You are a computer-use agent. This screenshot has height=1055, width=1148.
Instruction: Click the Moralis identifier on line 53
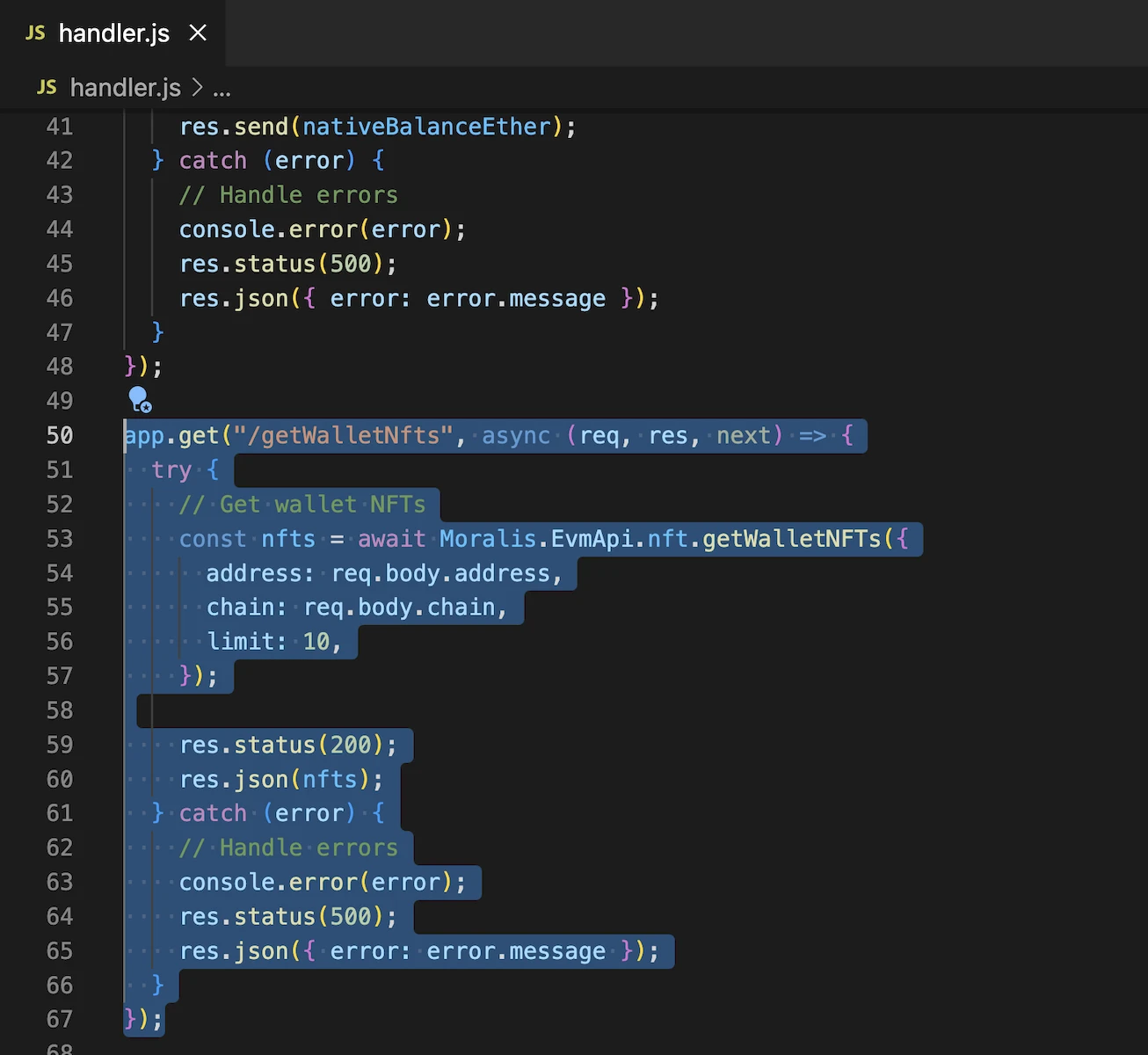[x=487, y=538]
